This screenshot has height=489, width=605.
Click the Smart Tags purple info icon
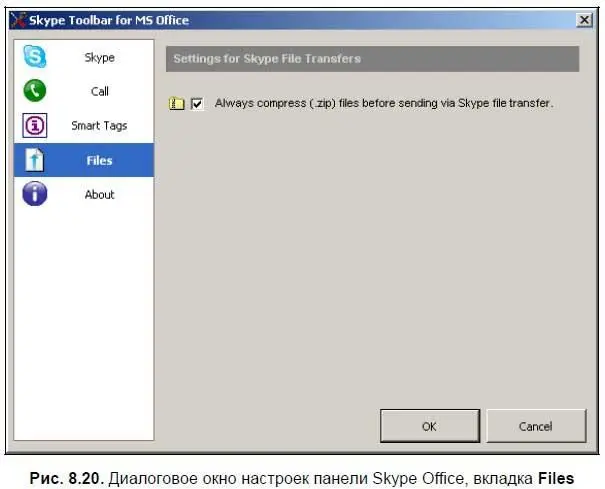[x=35, y=125]
